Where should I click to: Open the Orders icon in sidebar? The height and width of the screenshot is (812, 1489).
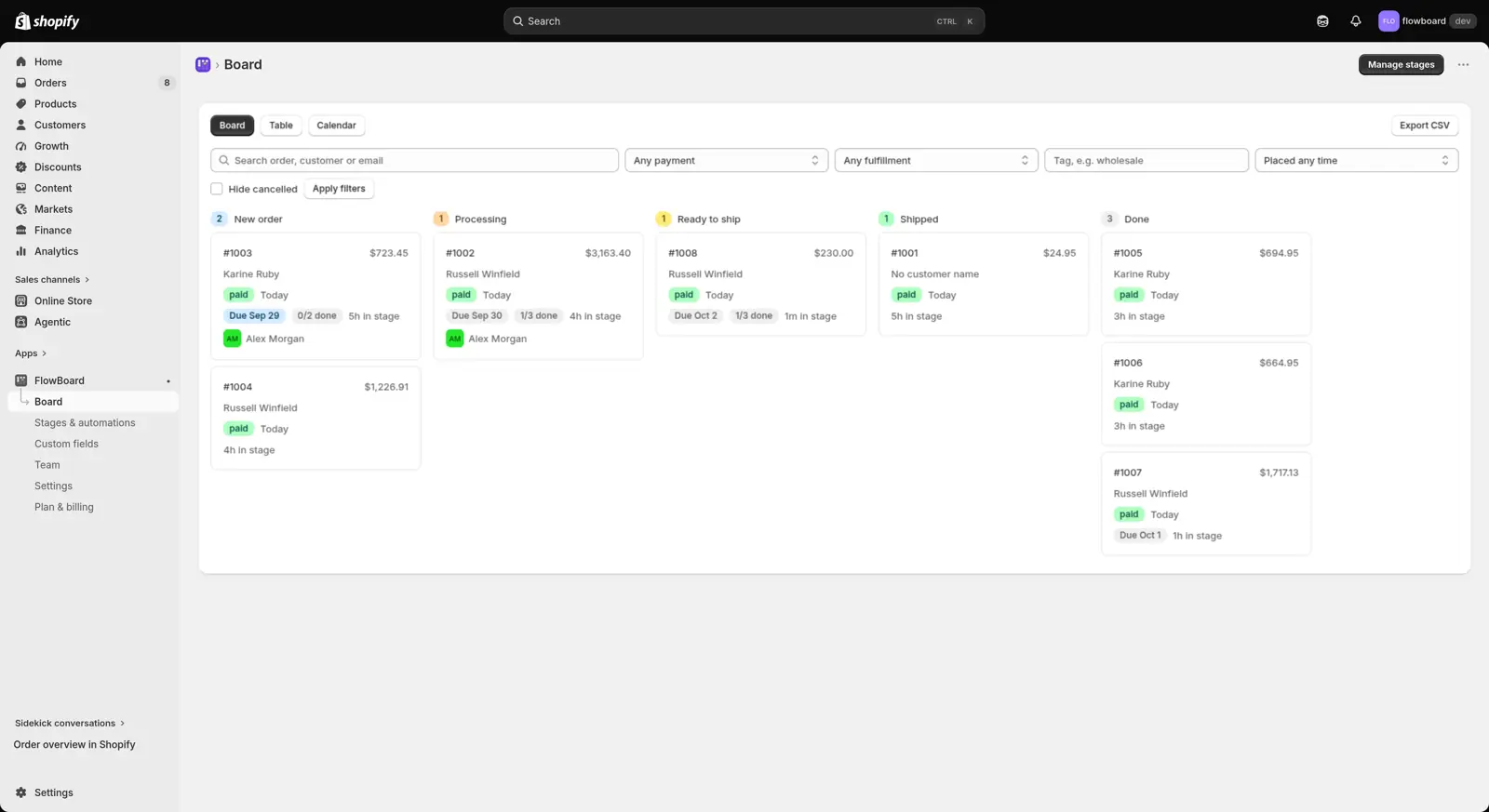(21, 83)
